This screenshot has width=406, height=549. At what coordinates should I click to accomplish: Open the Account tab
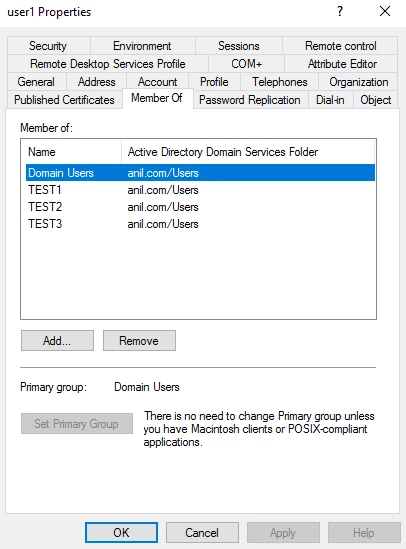coord(158,82)
